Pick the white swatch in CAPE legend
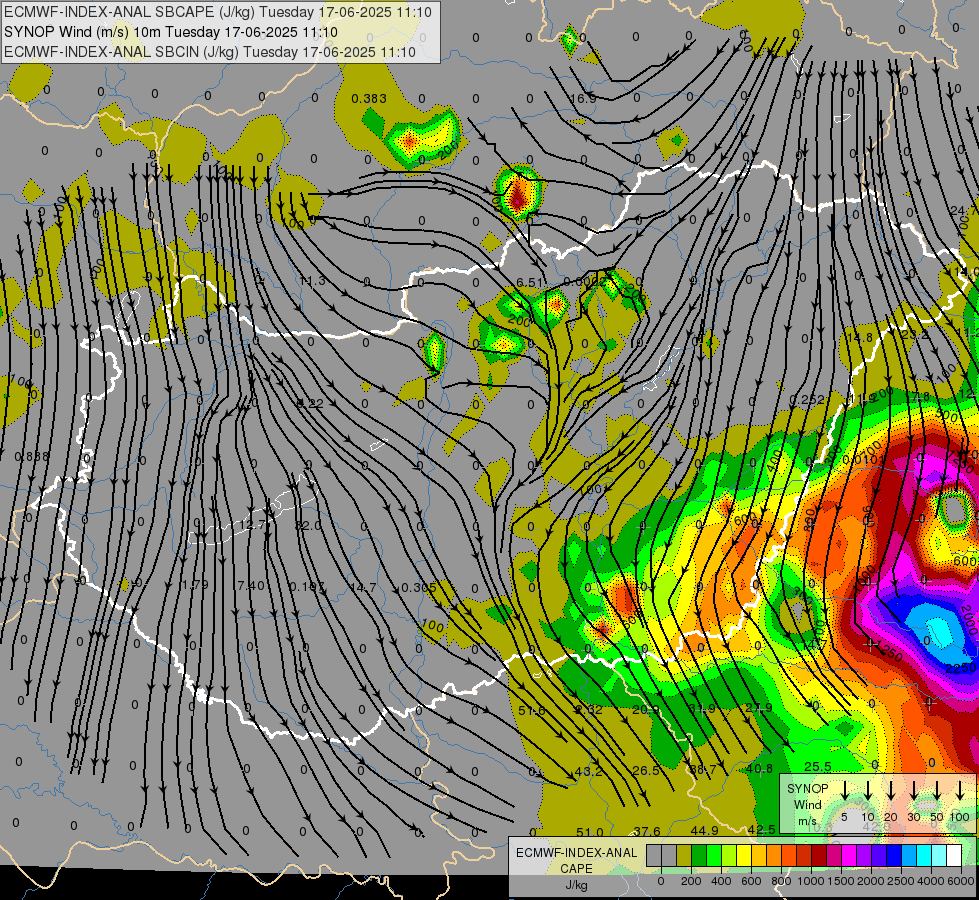 pos(955,855)
